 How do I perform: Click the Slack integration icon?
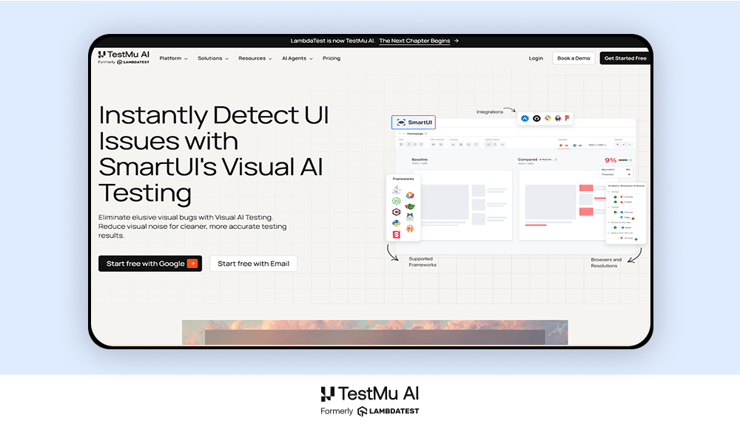[547, 118]
